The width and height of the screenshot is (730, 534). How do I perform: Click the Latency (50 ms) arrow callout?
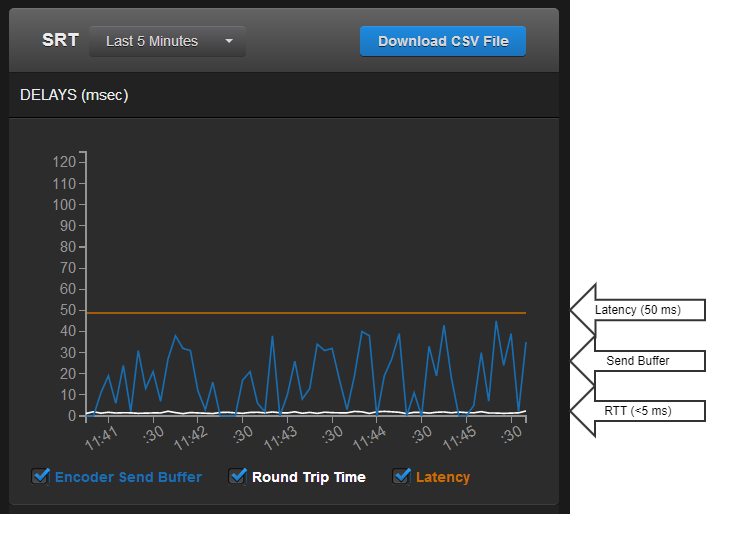coord(638,310)
